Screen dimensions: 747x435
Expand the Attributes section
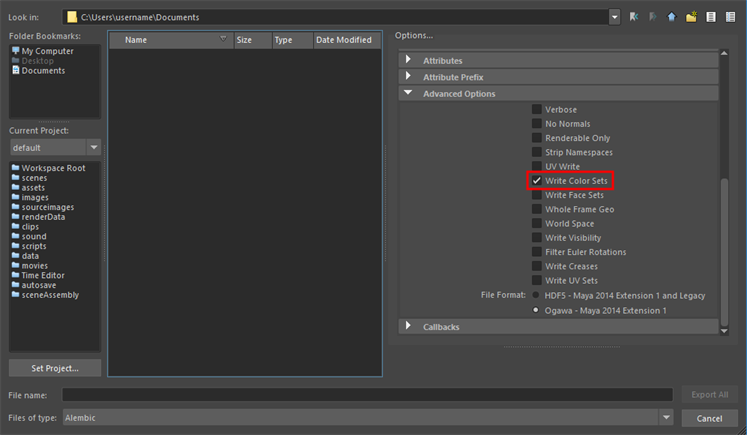coord(408,60)
